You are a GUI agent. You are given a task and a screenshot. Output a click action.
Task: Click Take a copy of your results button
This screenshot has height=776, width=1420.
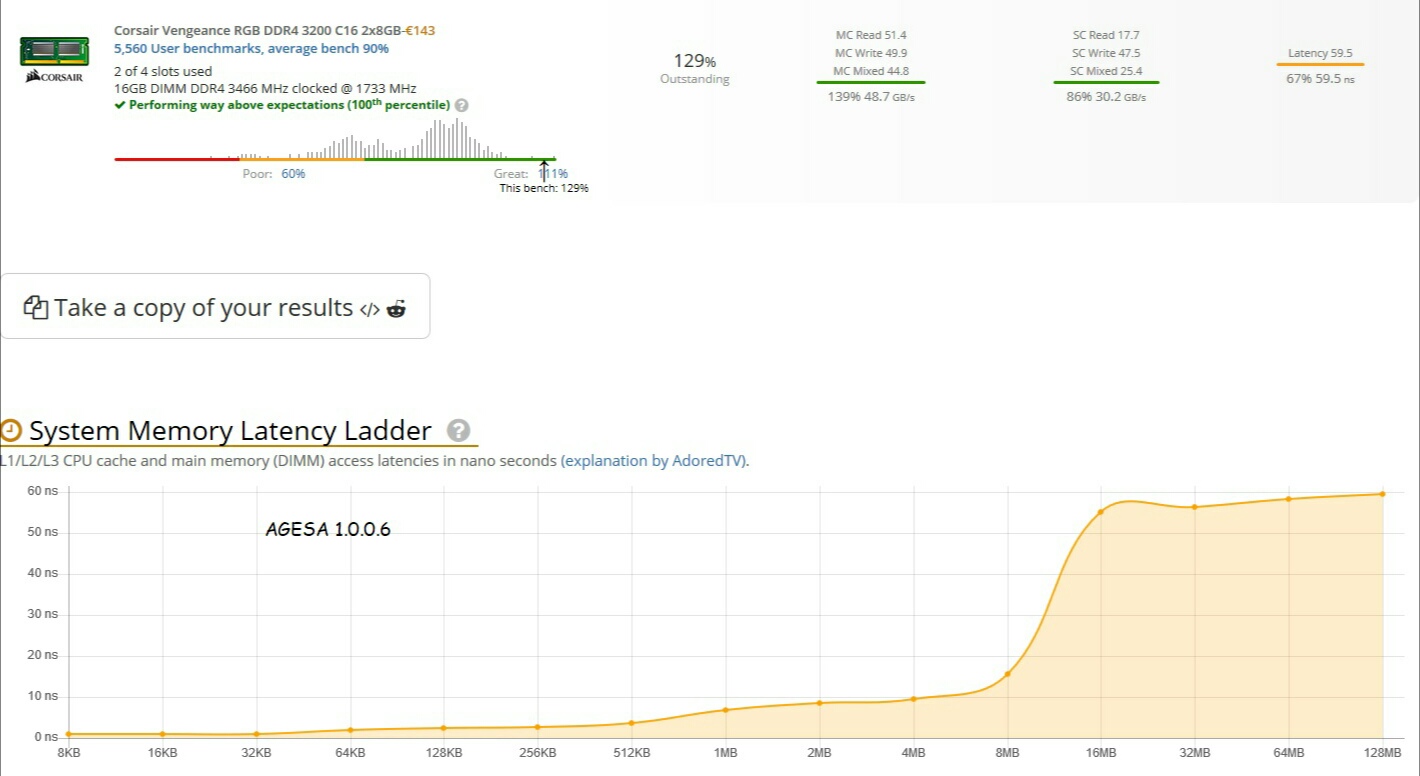215,306
